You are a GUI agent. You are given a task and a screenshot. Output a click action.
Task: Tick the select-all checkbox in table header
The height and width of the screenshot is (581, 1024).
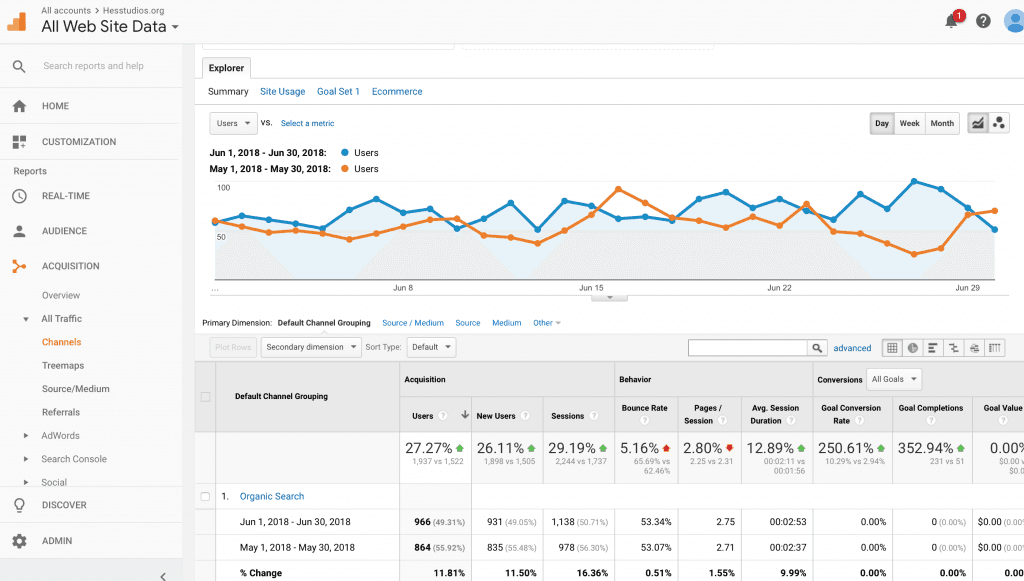point(205,397)
